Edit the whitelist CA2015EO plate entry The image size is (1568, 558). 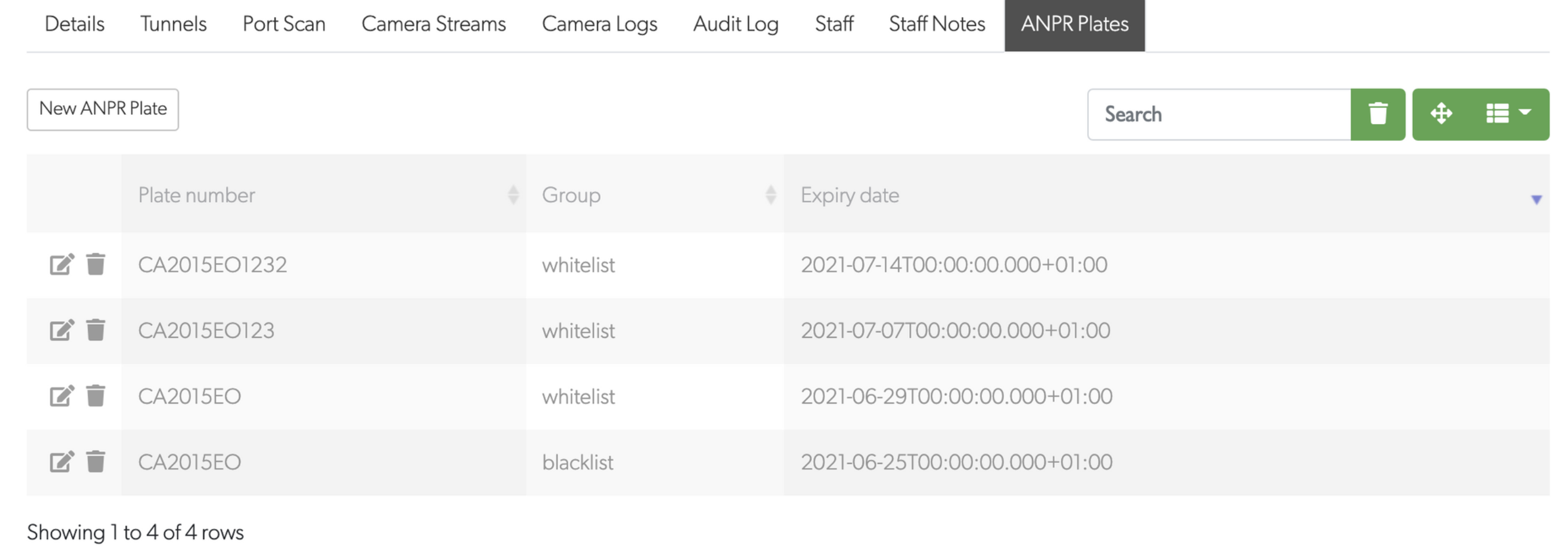(61, 396)
